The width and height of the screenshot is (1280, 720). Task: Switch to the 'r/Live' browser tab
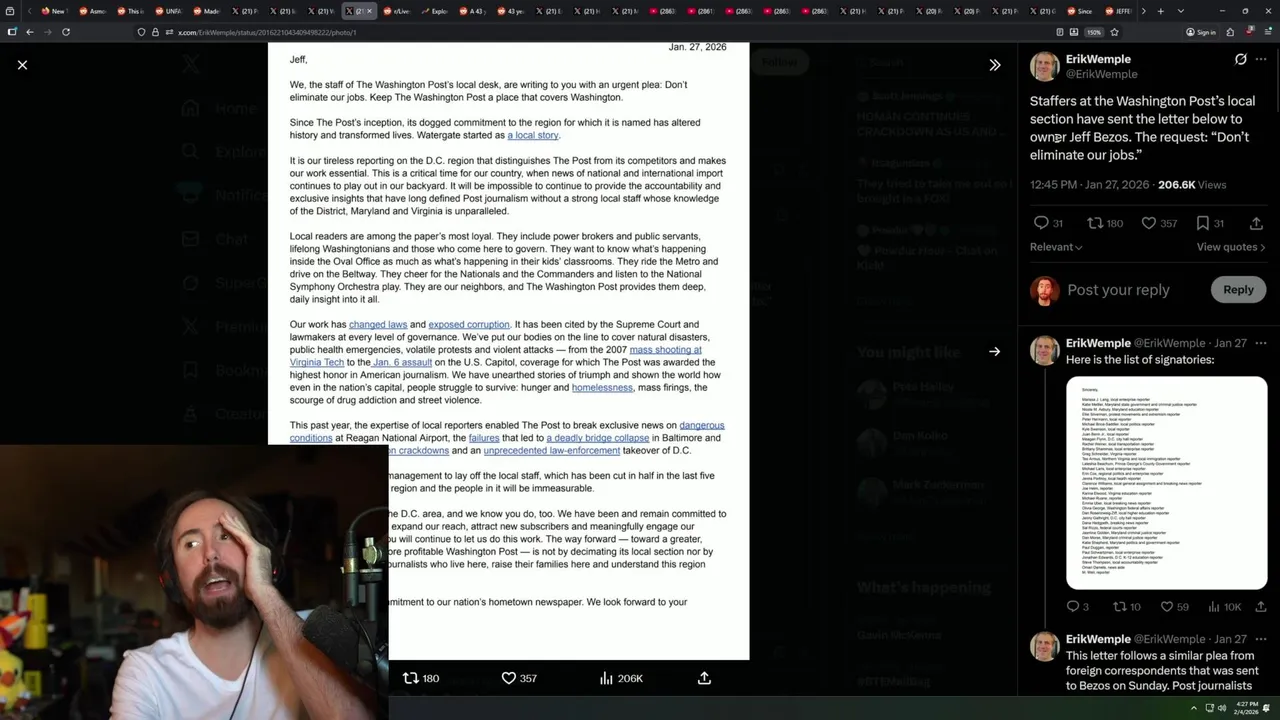(x=396, y=11)
